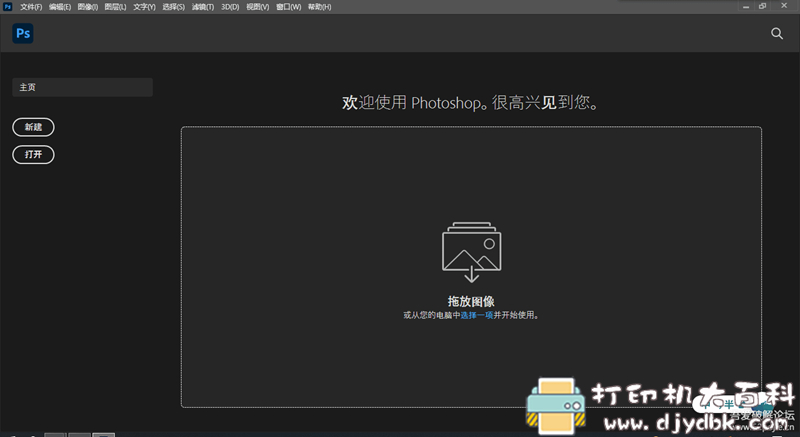
Task: Click the small Ps title bar icon
Action: [8, 7]
